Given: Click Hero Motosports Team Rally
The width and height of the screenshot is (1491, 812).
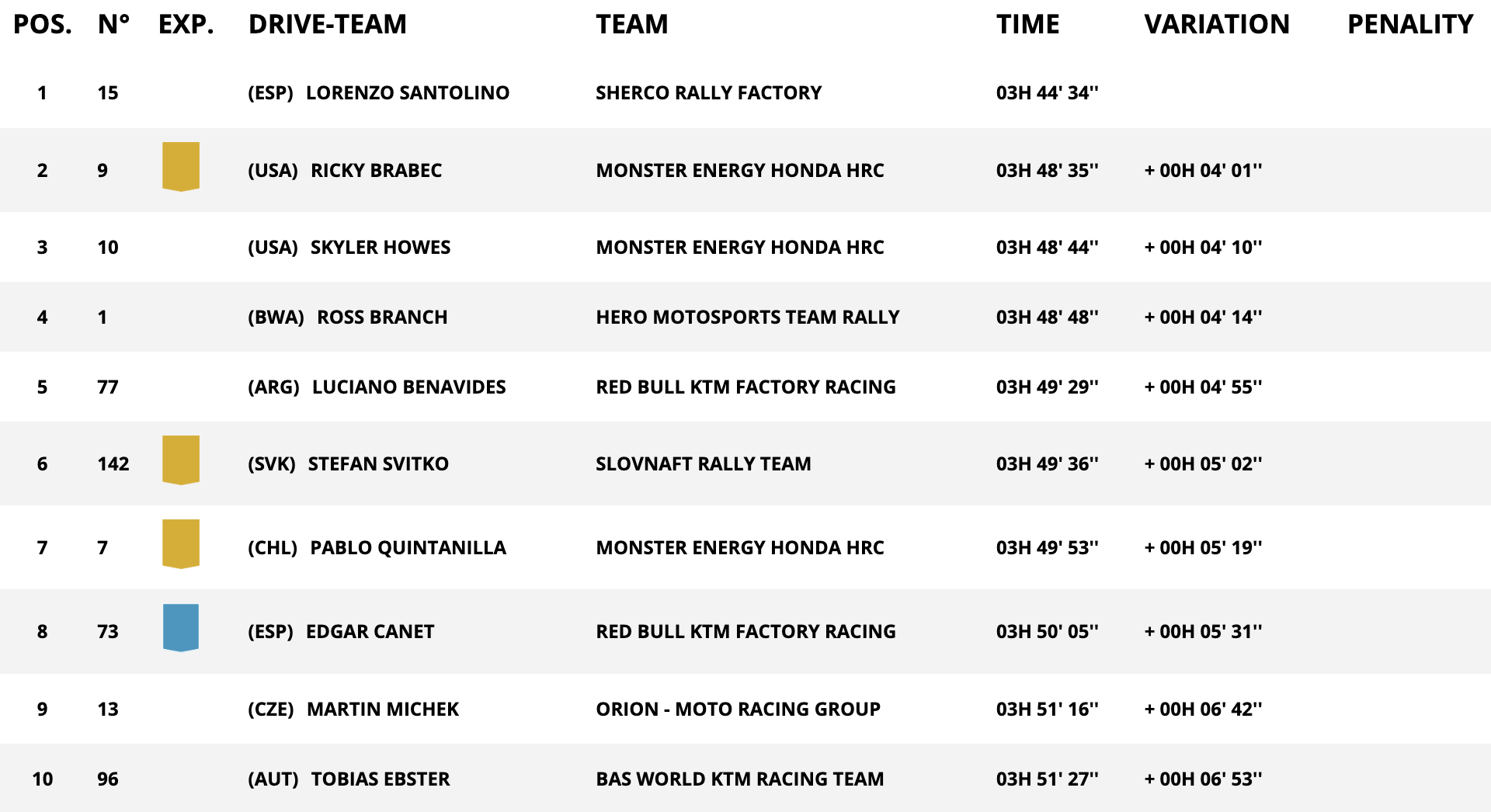Looking at the screenshot, I should click(x=747, y=317).
